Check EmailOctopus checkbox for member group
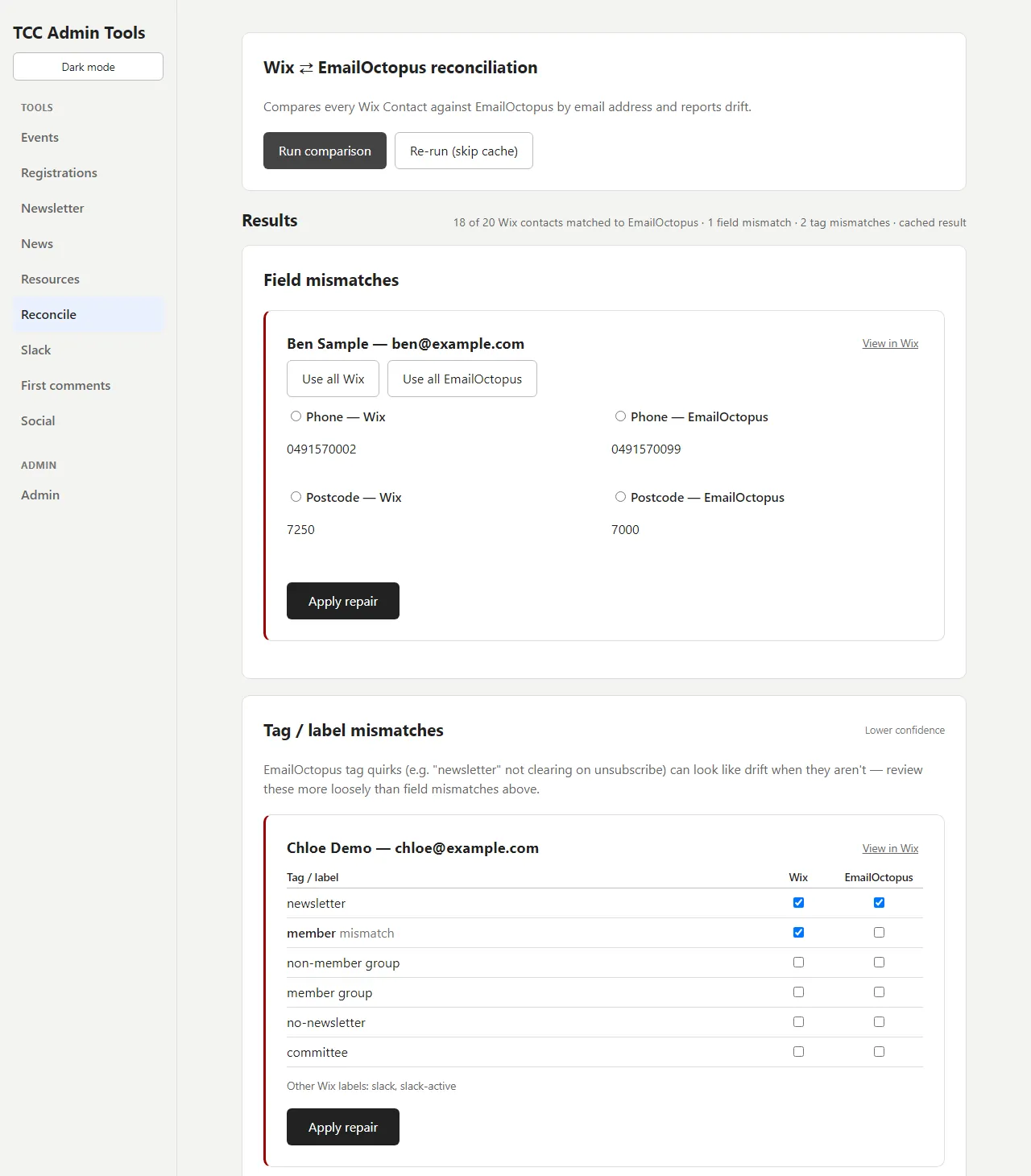The width and height of the screenshot is (1031, 1176). tap(879, 992)
